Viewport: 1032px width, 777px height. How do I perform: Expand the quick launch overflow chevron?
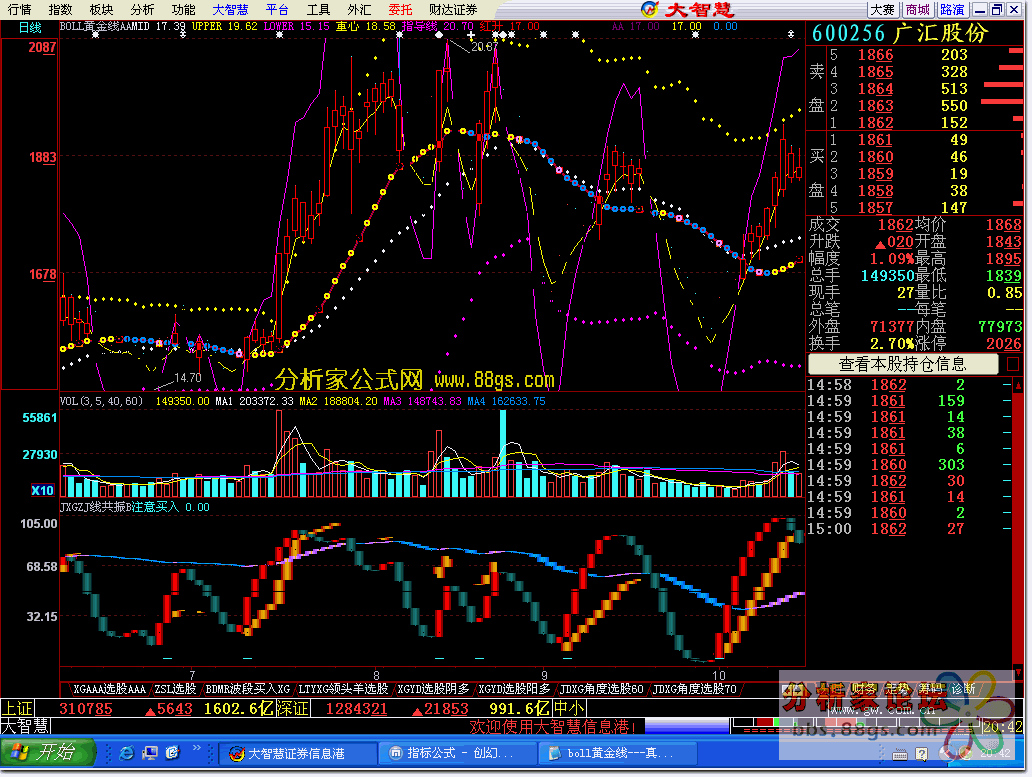[196, 747]
